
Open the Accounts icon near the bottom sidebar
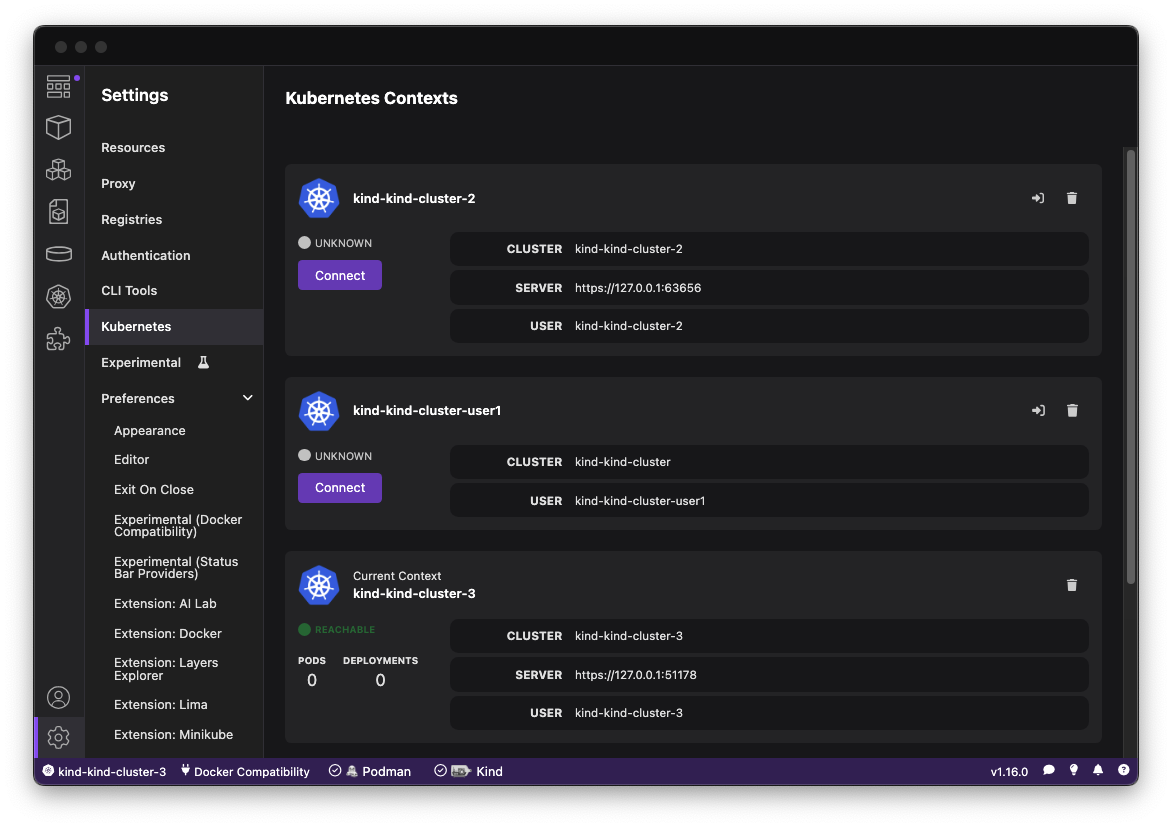coord(58,697)
